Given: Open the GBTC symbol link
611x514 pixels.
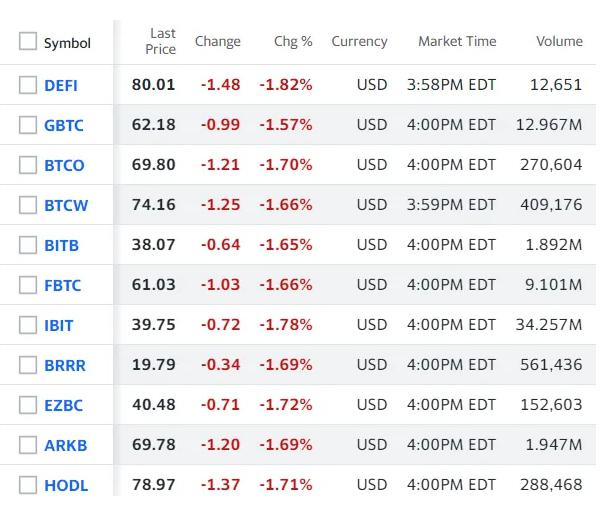Looking at the screenshot, I should 64,125.
